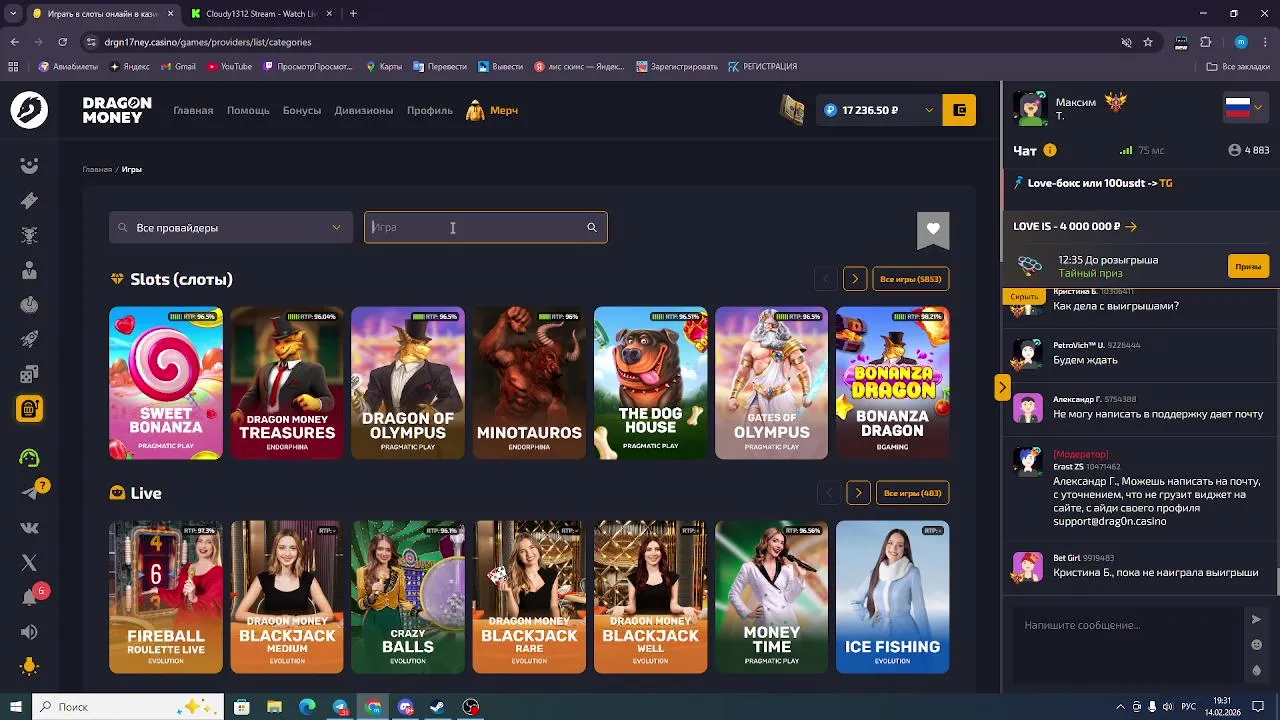Click the cash stack icon in header
Screen dimensions: 1280x720
(793, 110)
